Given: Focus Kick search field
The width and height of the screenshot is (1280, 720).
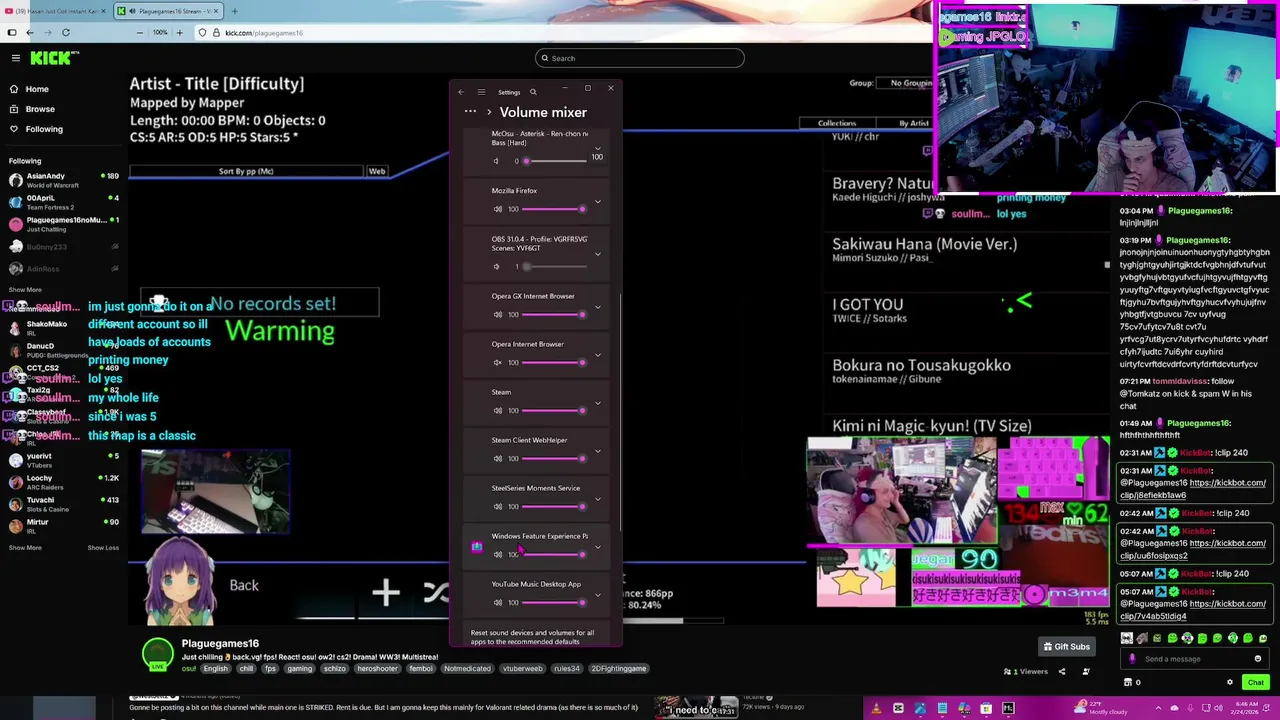Looking at the screenshot, I should click(x=640, y=58).
